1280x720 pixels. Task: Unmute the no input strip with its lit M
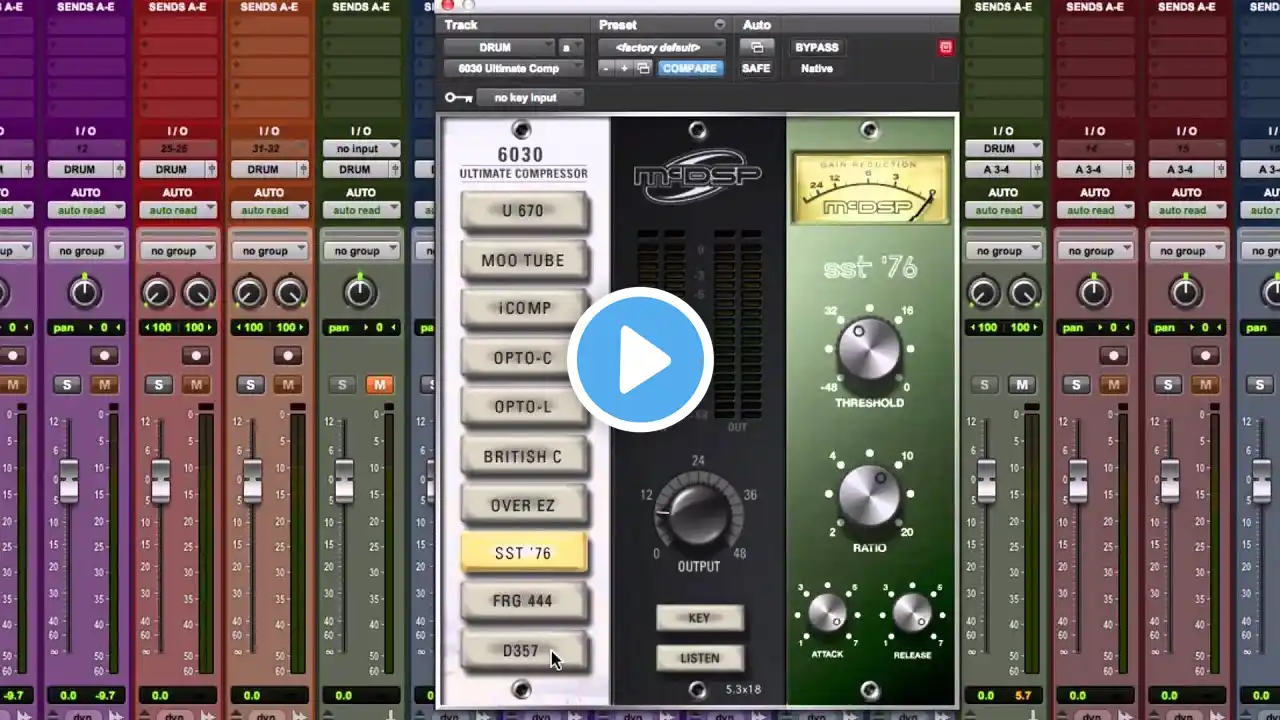379,385
